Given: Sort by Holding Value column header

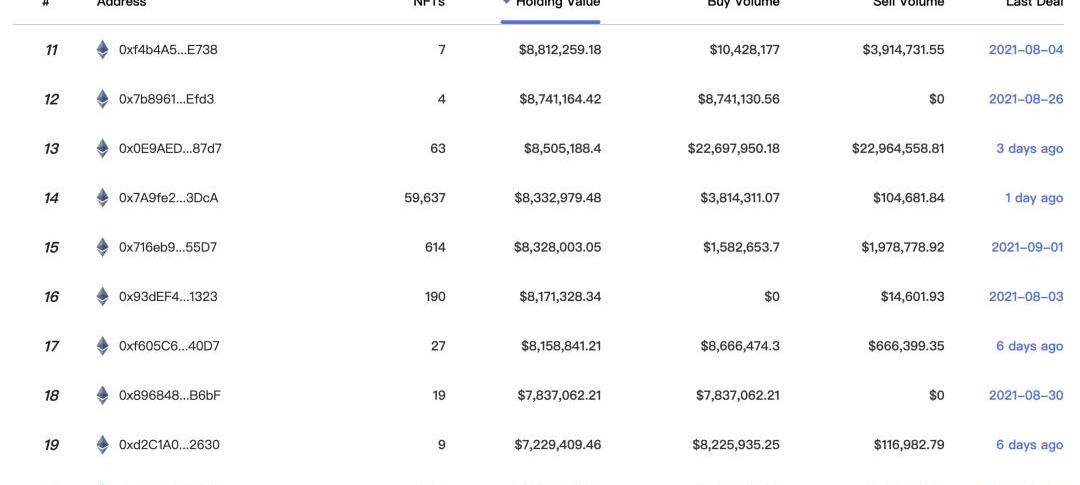Looking at the screenshot, I should click(x=558, y=3).
